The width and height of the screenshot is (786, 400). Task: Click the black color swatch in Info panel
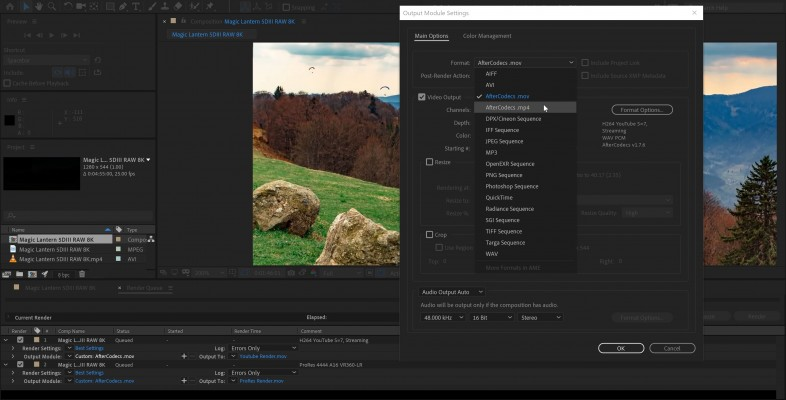9,118
